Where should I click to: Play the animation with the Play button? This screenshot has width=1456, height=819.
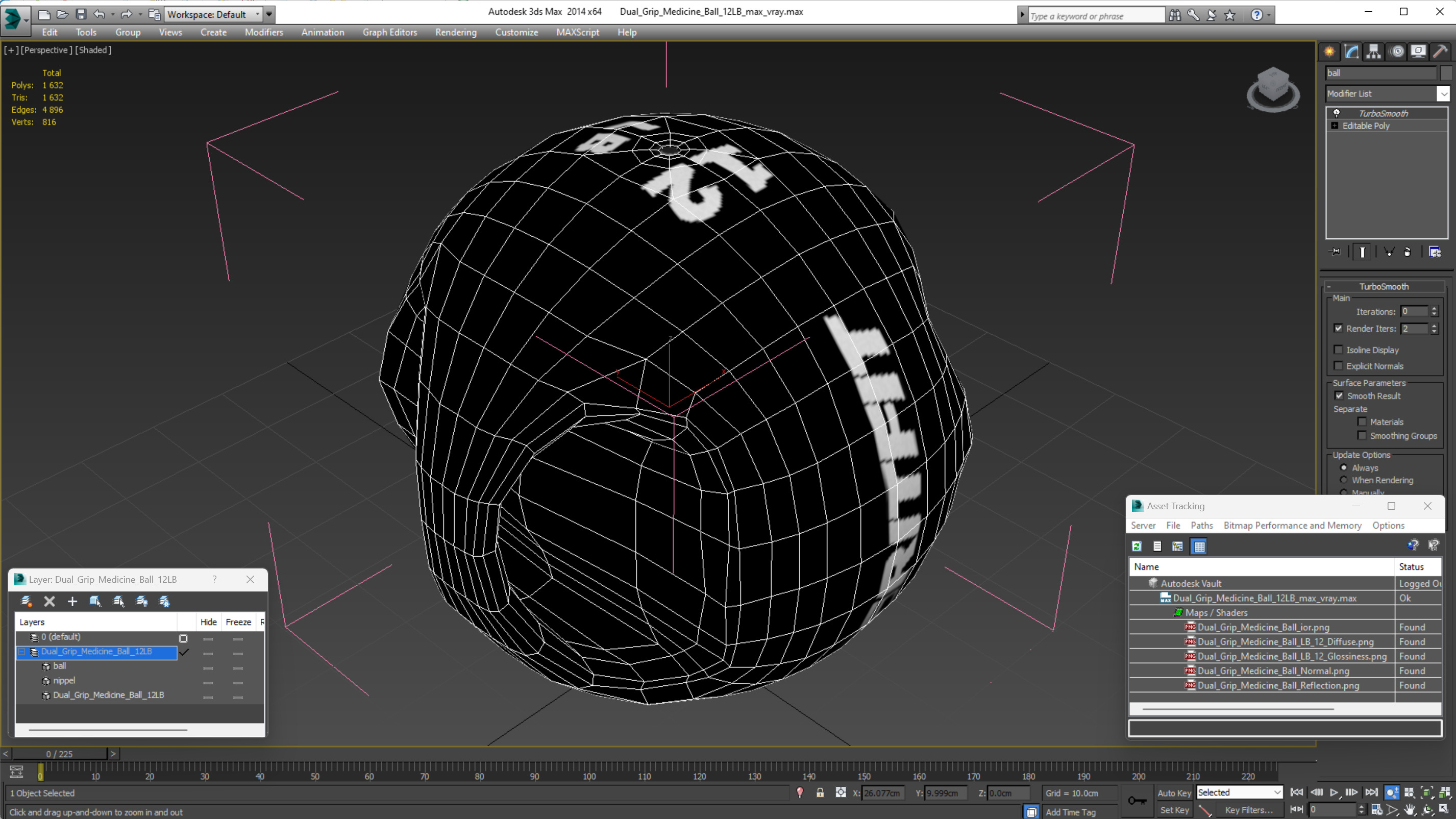point(1334,792)
